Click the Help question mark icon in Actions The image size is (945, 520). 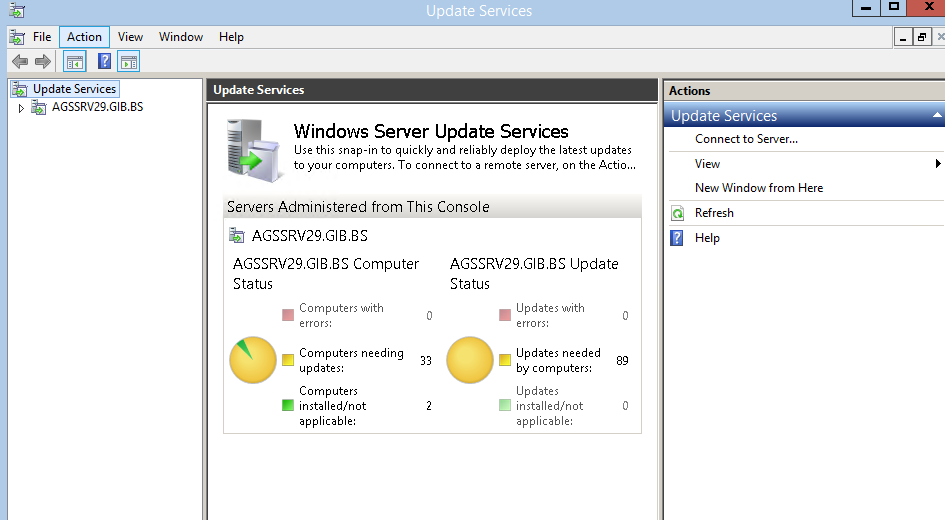point(677,238)
